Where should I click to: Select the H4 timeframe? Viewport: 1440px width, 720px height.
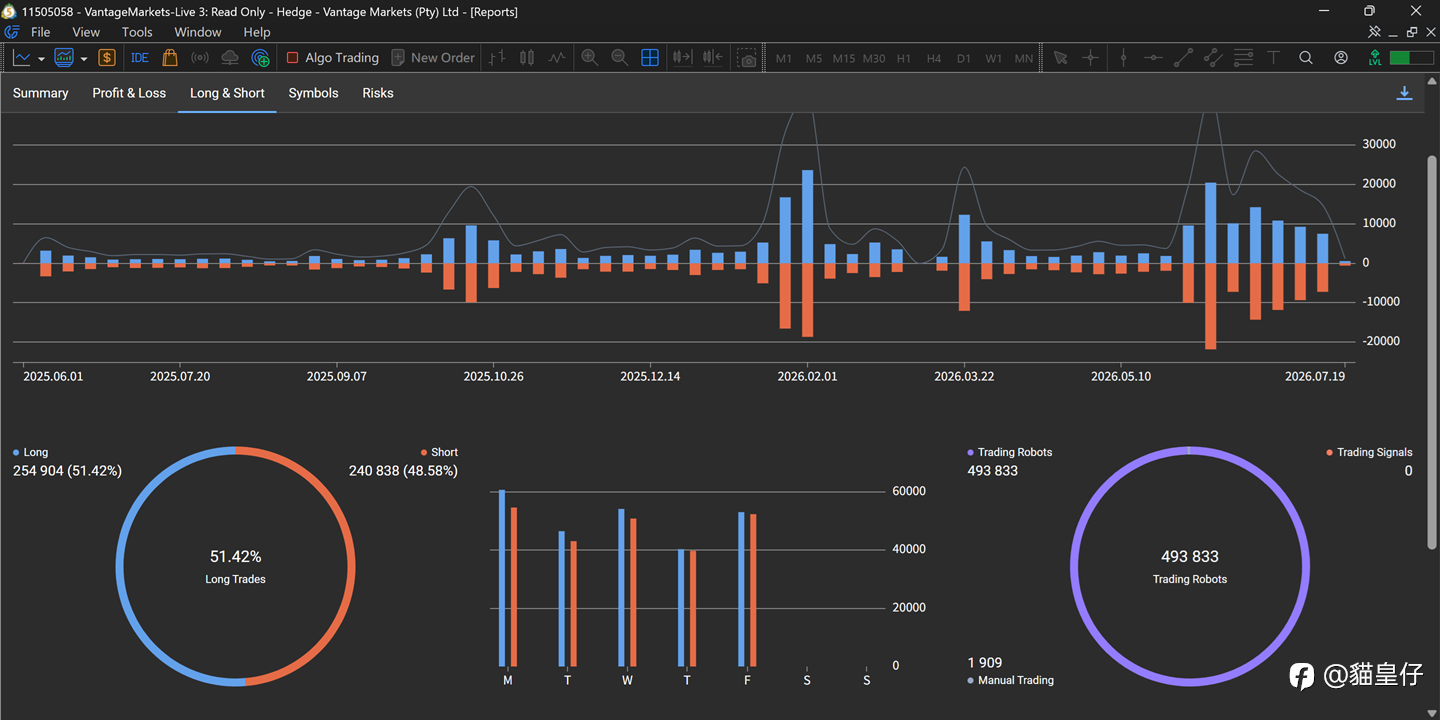click(x=934, y=58)
